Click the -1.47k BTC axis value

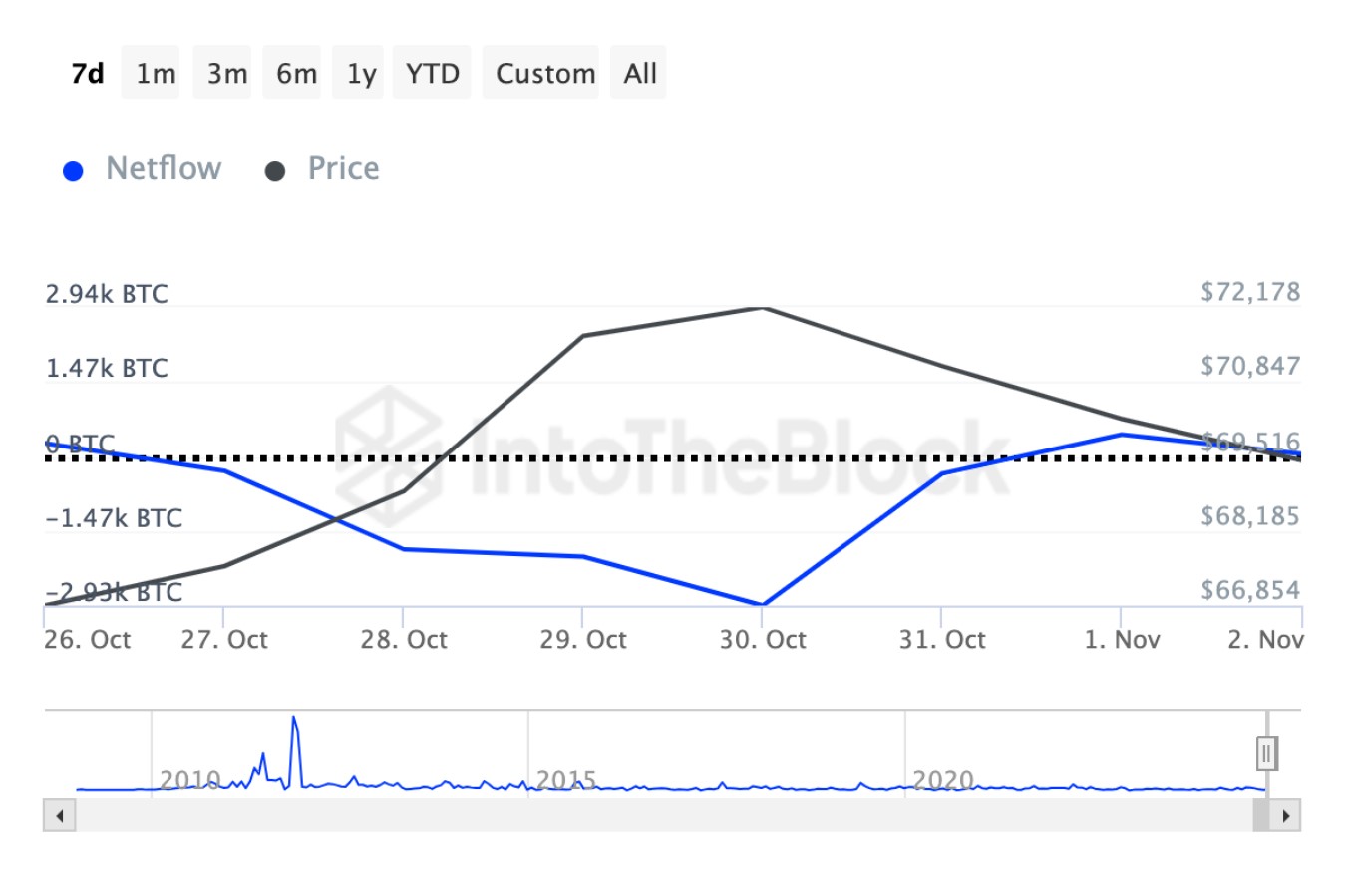pyautogui.click(x=114, y=518)
